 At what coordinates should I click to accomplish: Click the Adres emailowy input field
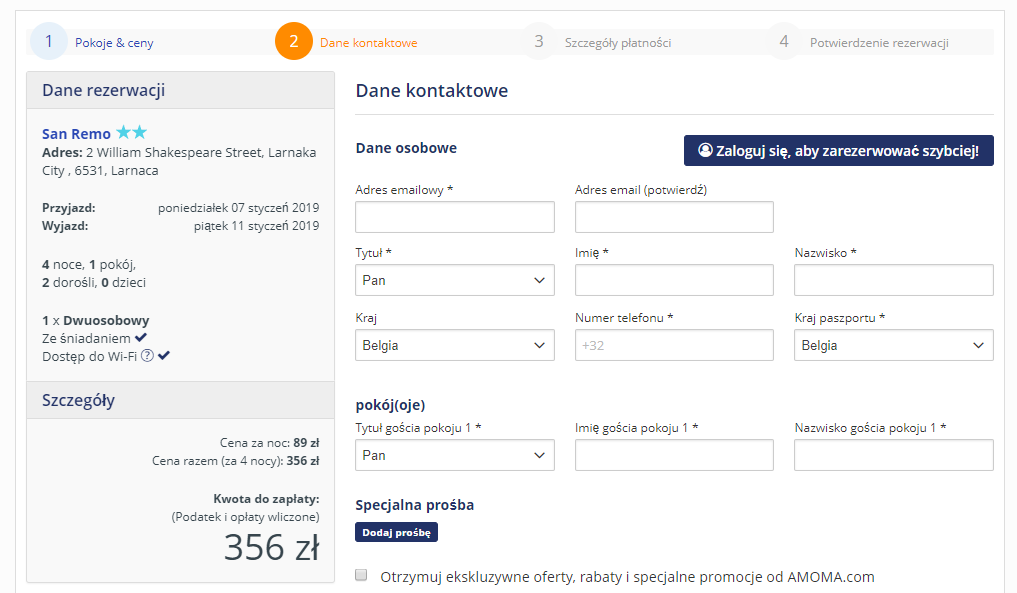(x=455, y=217)
